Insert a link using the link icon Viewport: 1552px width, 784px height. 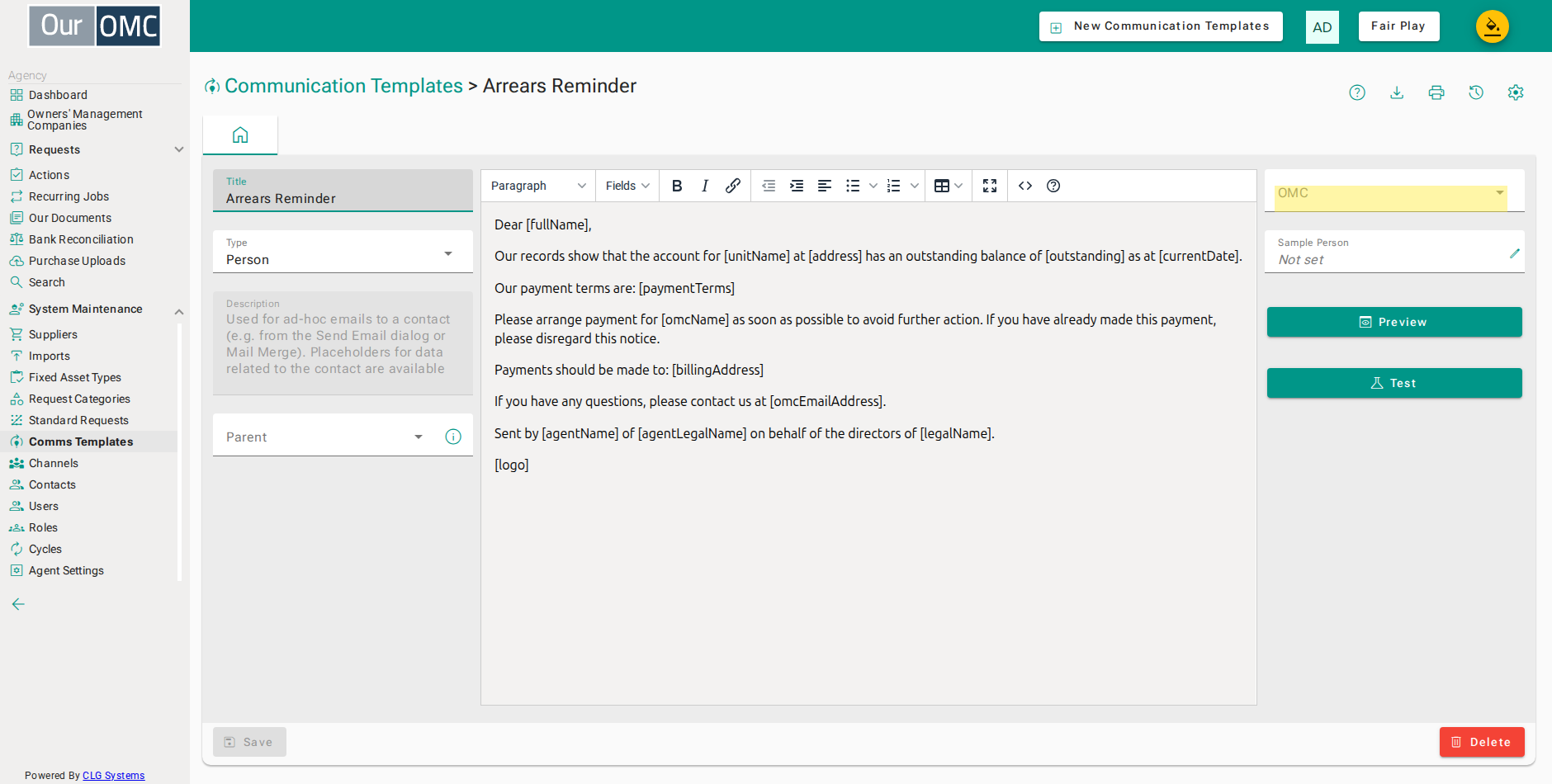[733, 186]
